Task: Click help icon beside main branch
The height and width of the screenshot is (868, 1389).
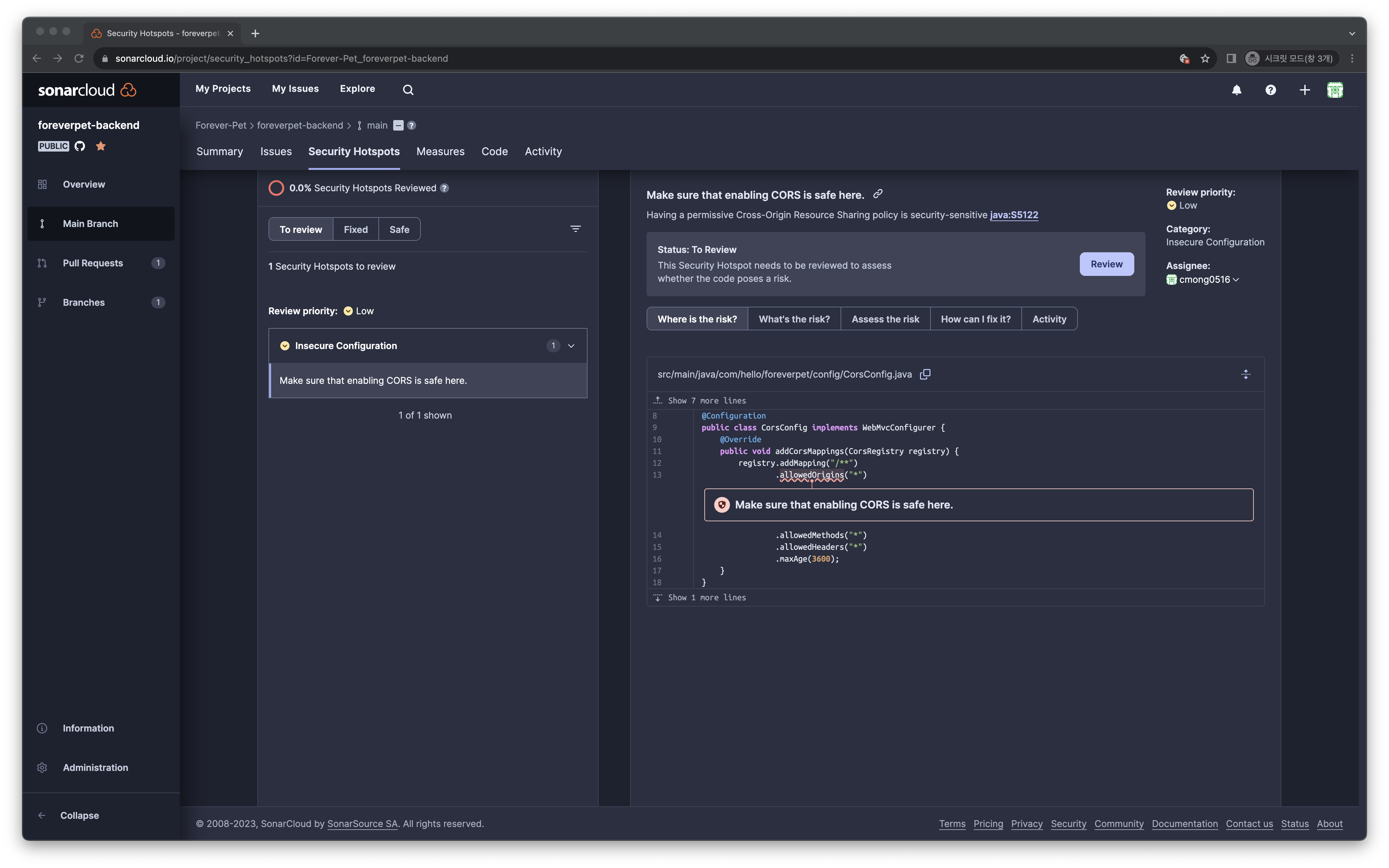Action: 411,125
